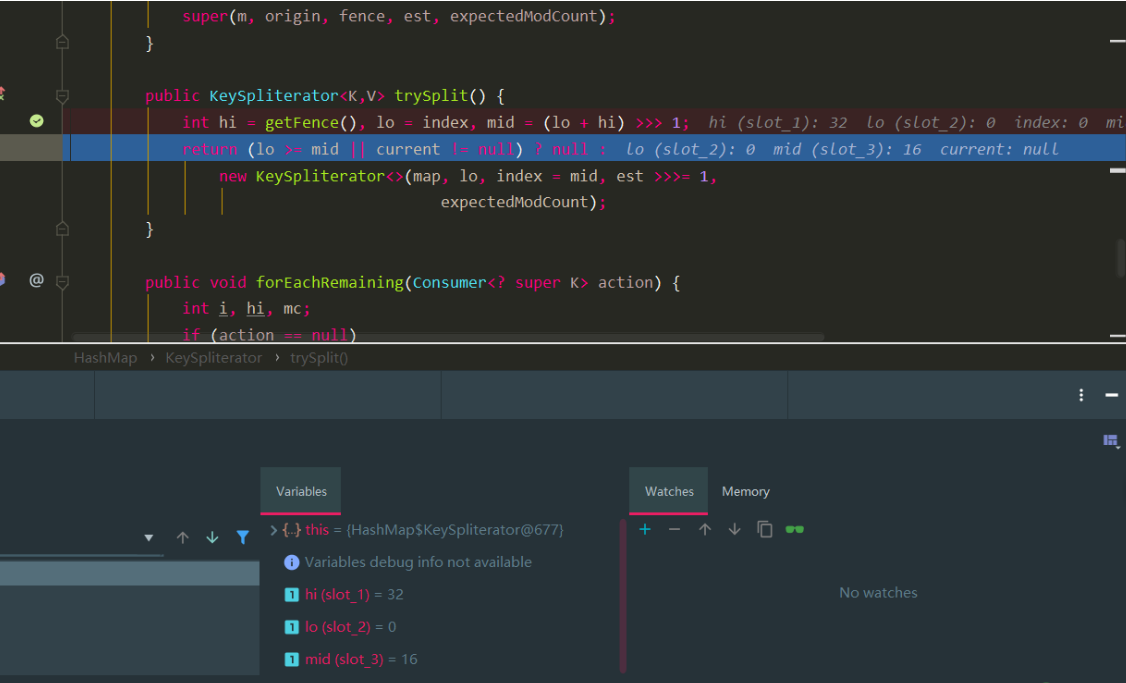Move watch down arrow icon
This screenshot has height=683, width=1126.
coord(734,529)
